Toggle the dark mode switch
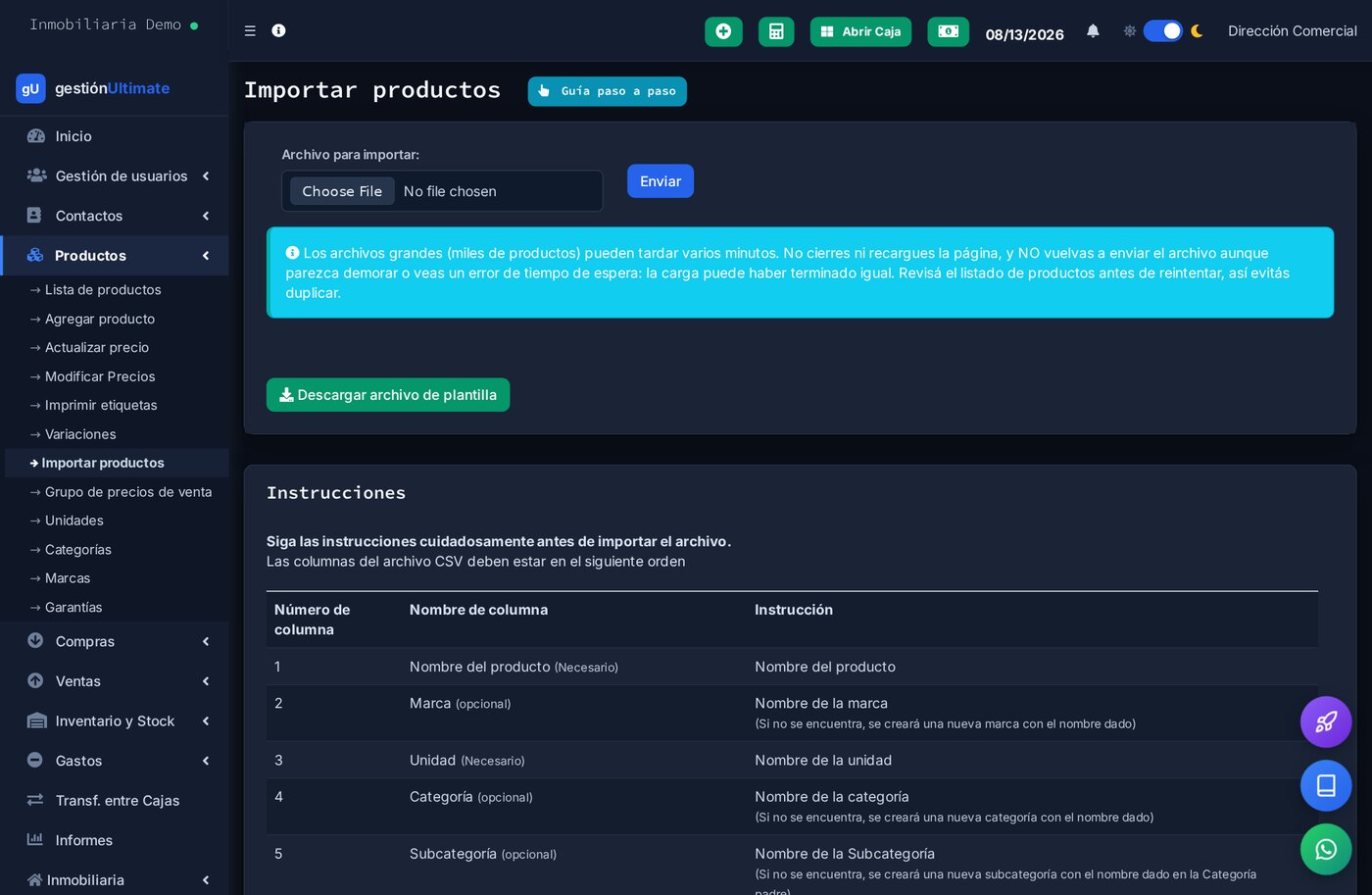The image size is (1372, 895). coord(1163,31)
